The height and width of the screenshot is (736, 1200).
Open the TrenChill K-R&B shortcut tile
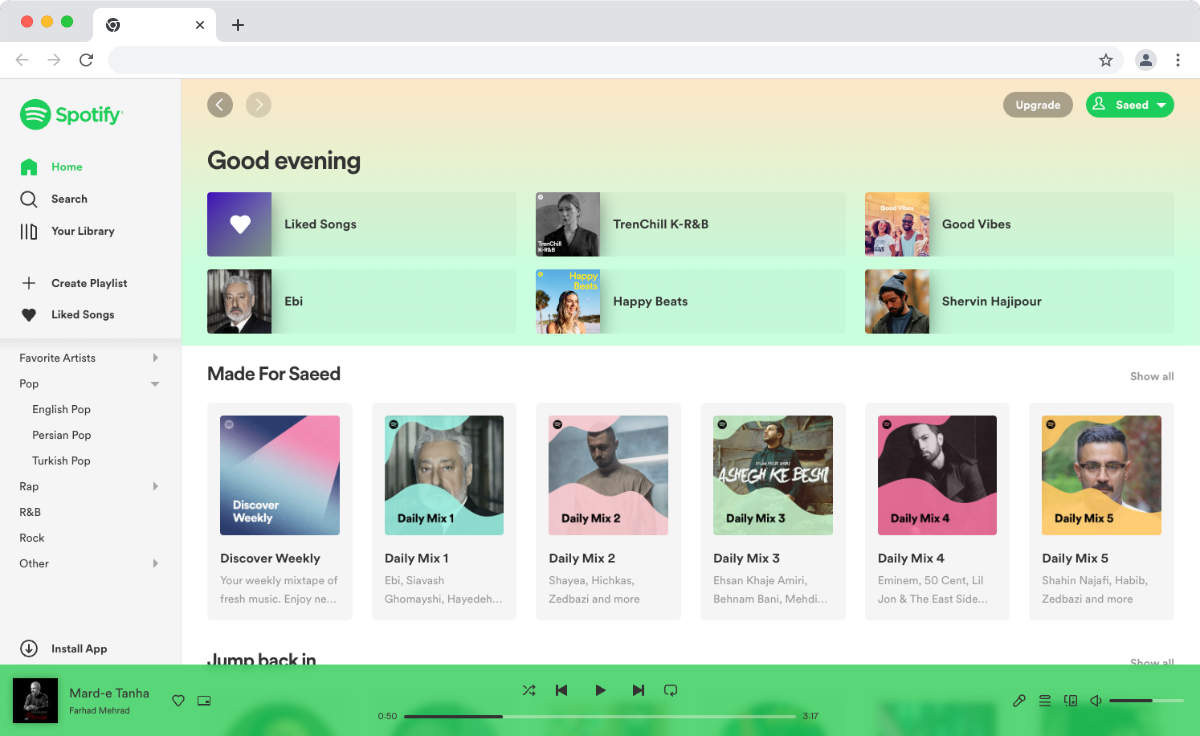pos(690,224)
